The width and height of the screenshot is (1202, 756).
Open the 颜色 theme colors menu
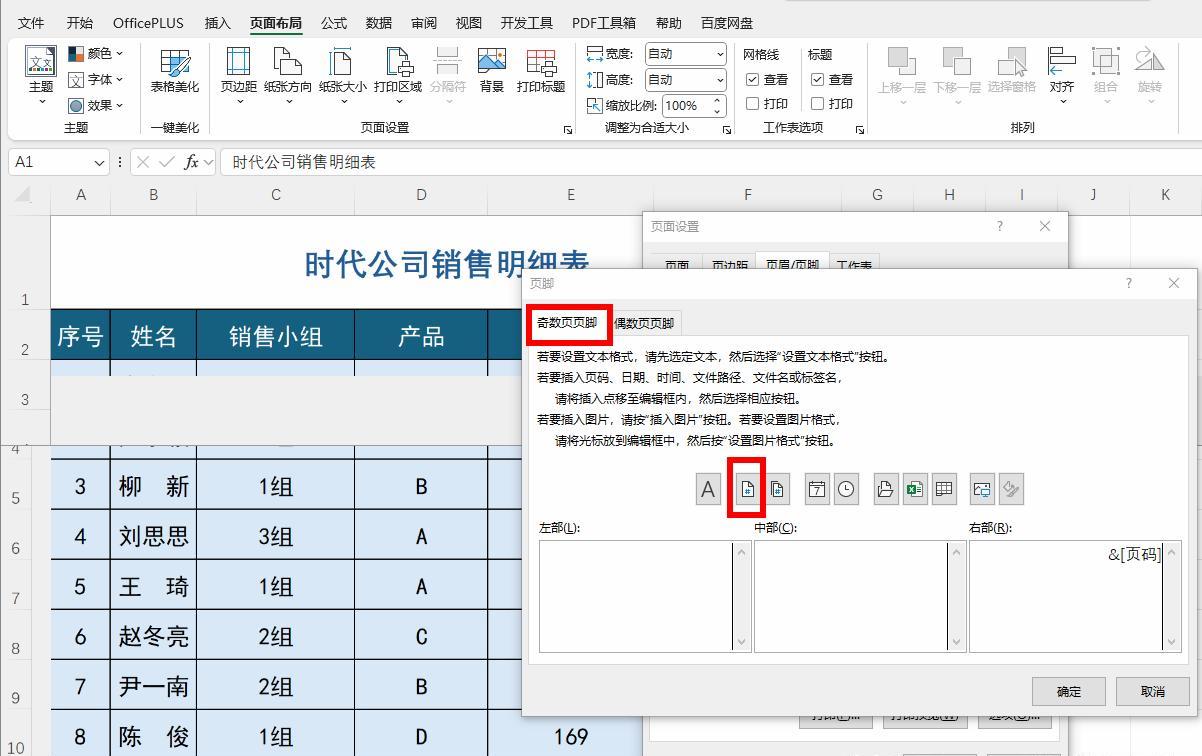click(x=95, y=54)
